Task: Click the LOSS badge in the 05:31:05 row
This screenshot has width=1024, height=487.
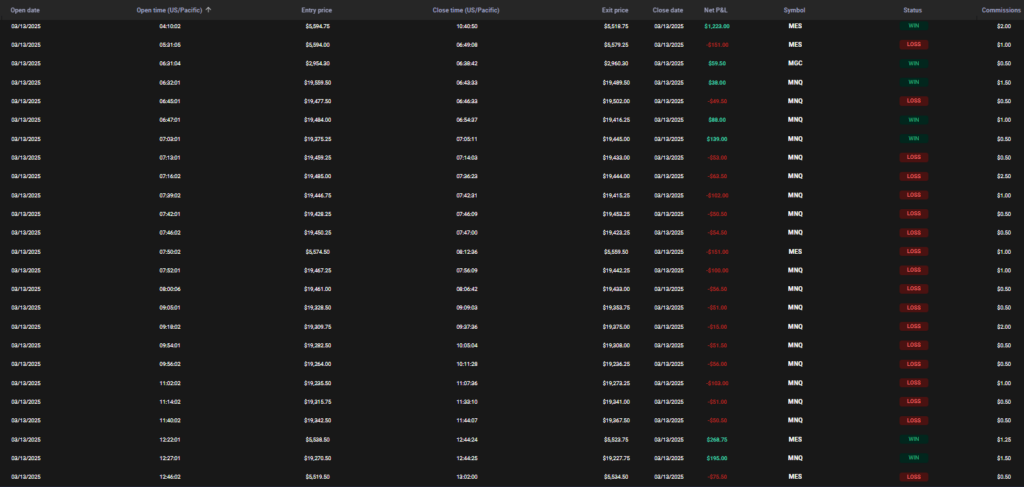Action: click(914, 45)
